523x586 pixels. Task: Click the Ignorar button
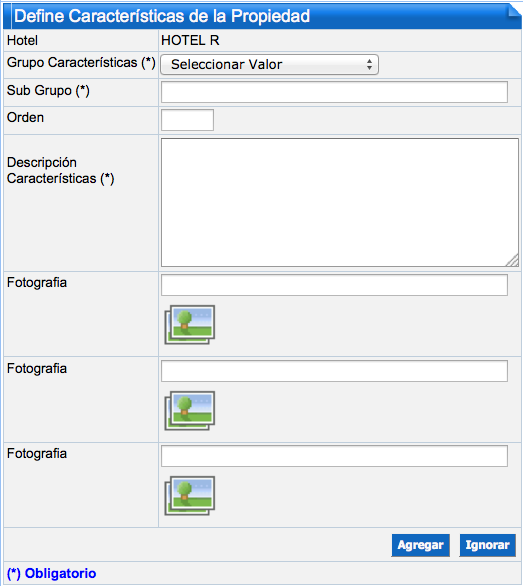click(487, 545)
